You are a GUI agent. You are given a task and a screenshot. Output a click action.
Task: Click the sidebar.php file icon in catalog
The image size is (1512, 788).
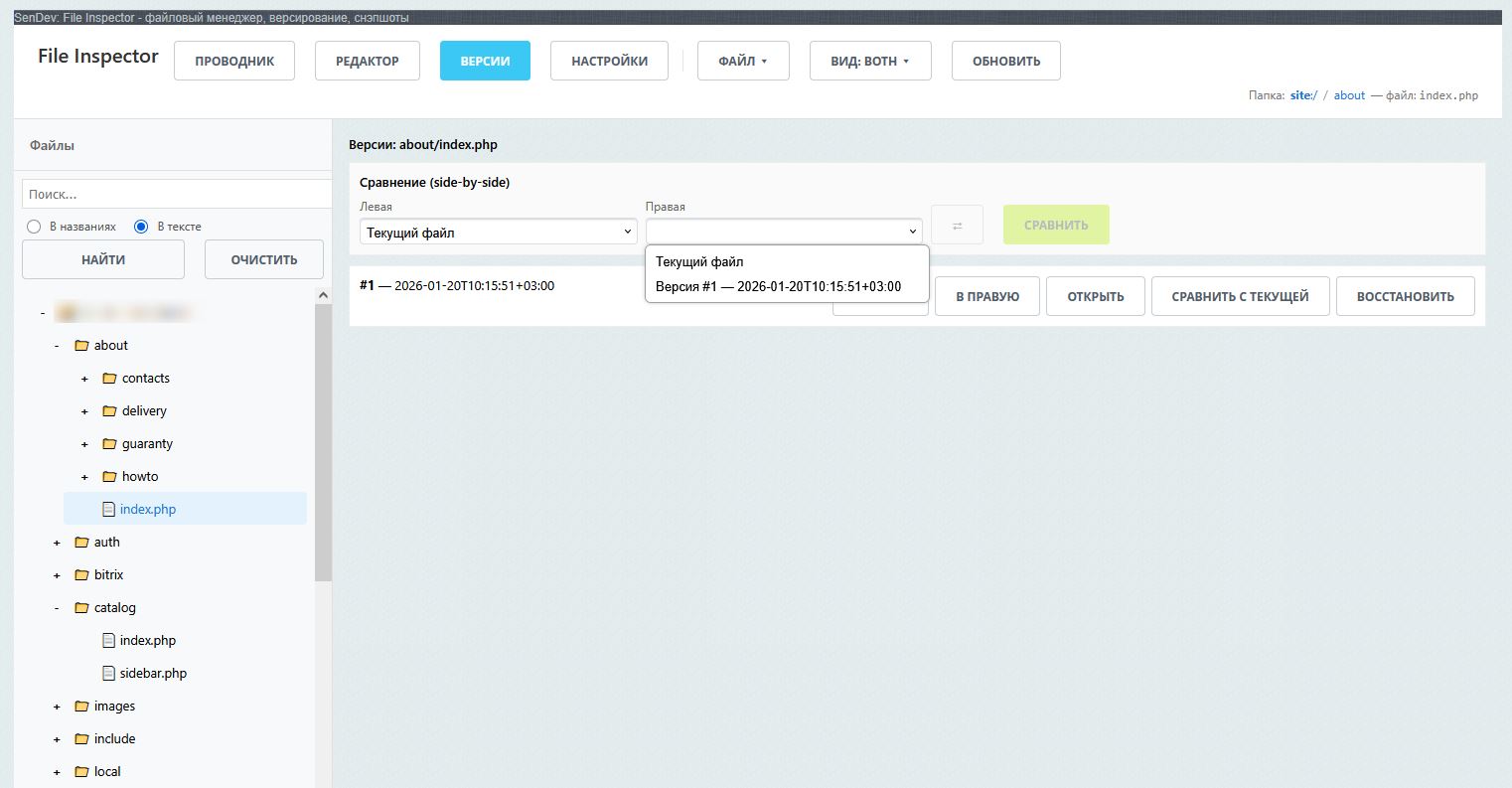[108, 673]
